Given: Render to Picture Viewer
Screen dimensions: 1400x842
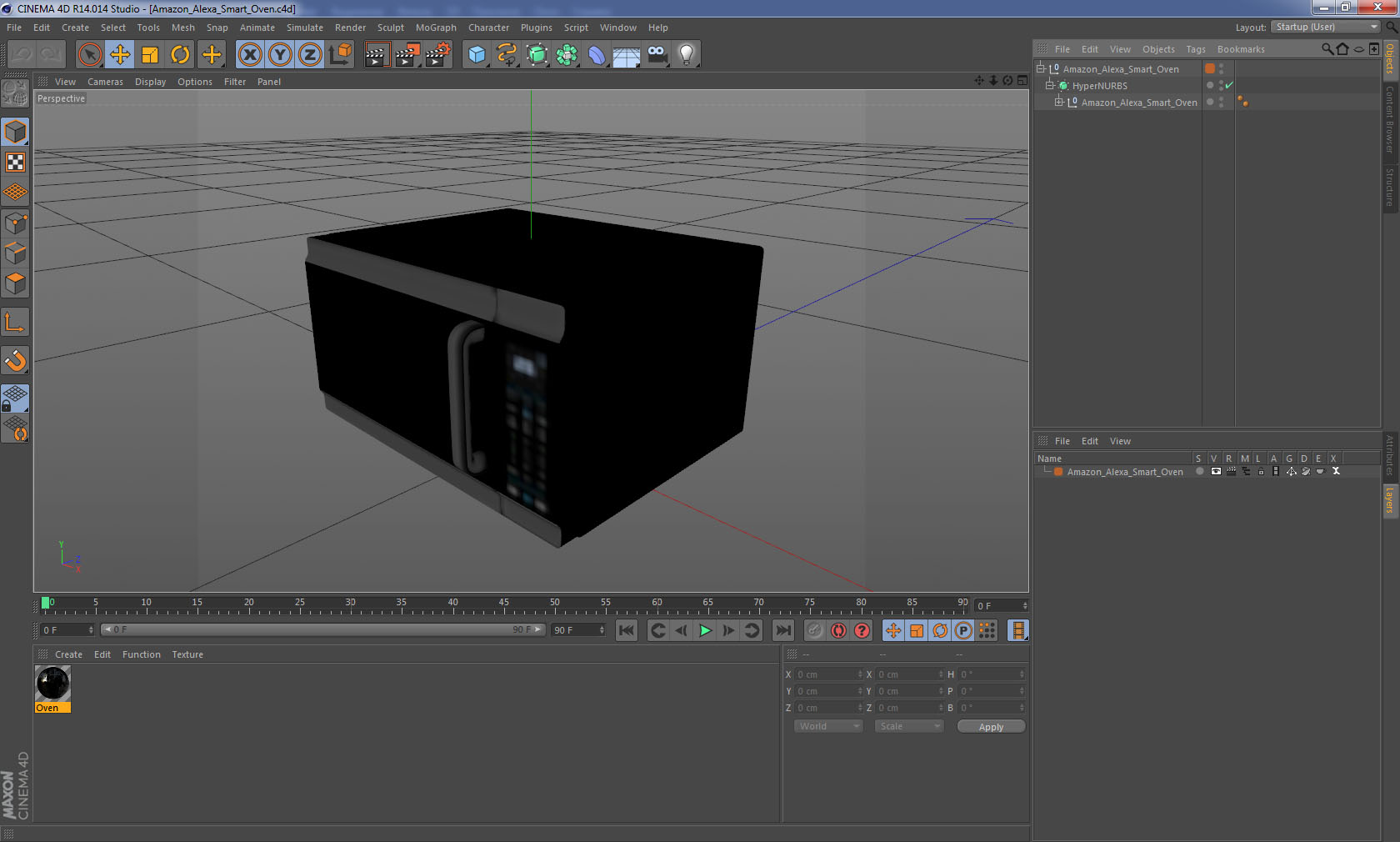Looking at the screenshot, I should pos(407,55).
